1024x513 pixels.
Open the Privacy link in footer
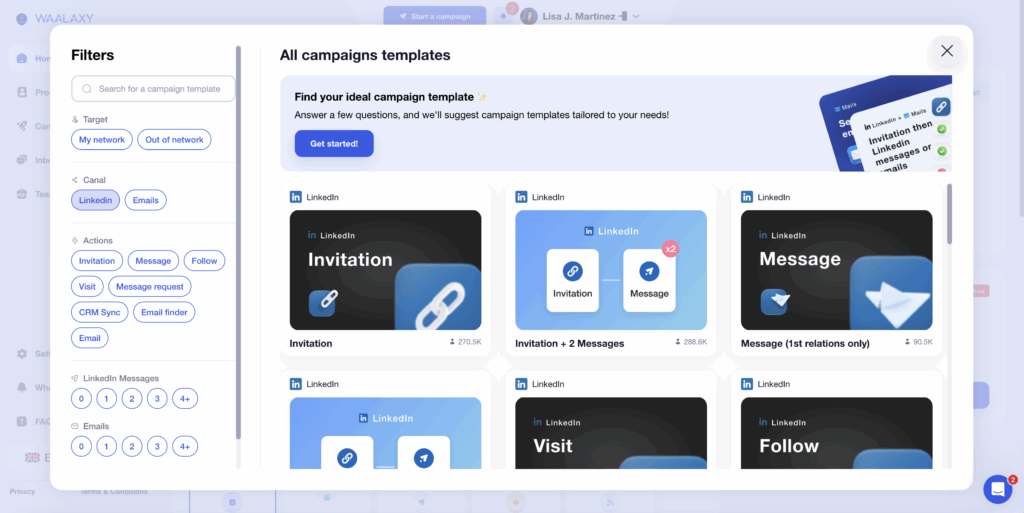click(22, 491)
